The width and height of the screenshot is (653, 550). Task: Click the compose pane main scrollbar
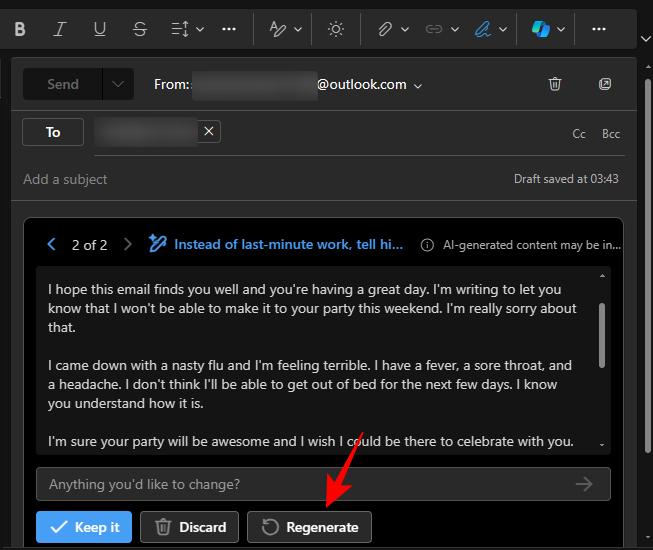[x=648, y=266]
